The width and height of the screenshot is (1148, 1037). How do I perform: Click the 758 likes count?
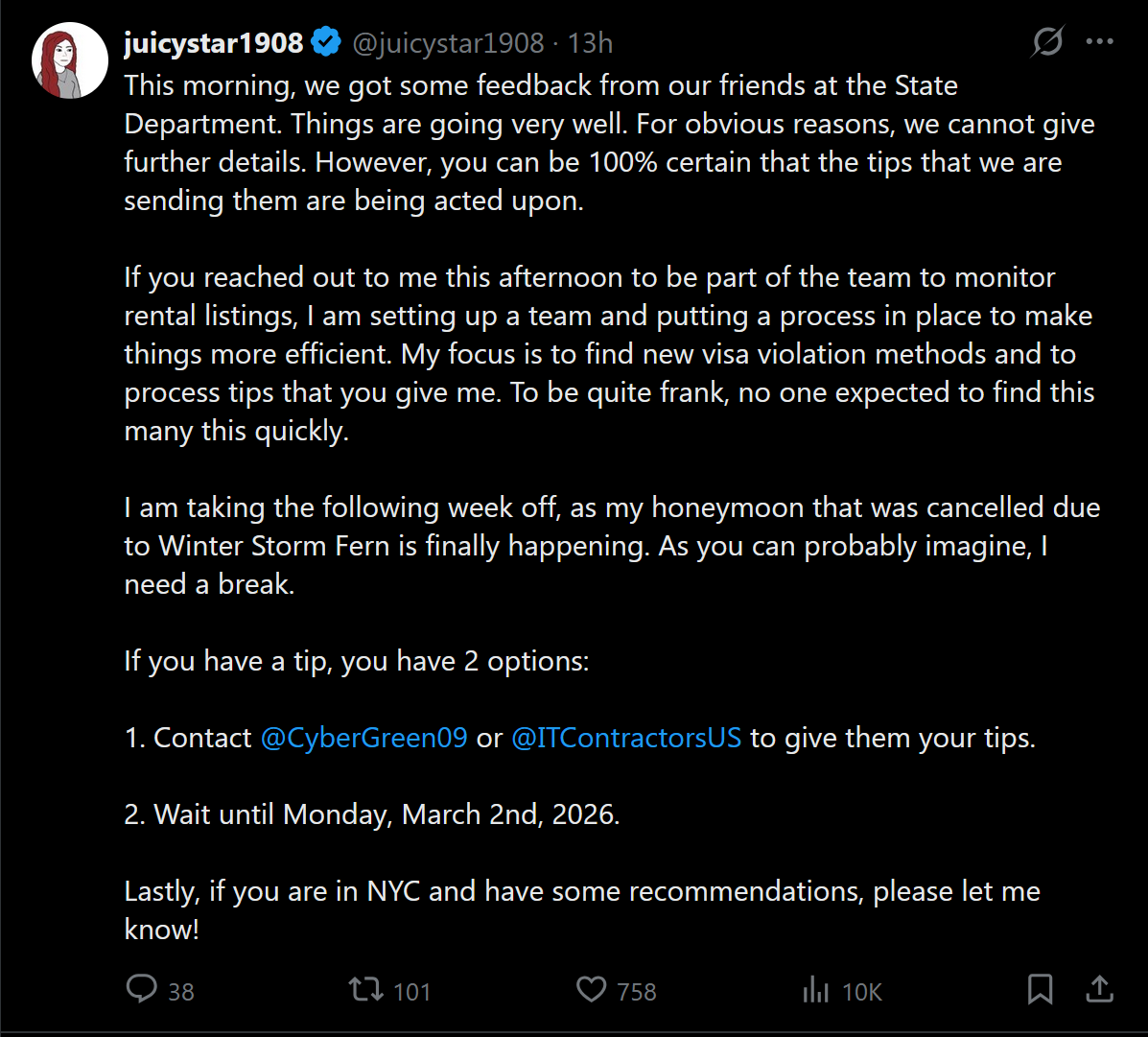[637, 991]
